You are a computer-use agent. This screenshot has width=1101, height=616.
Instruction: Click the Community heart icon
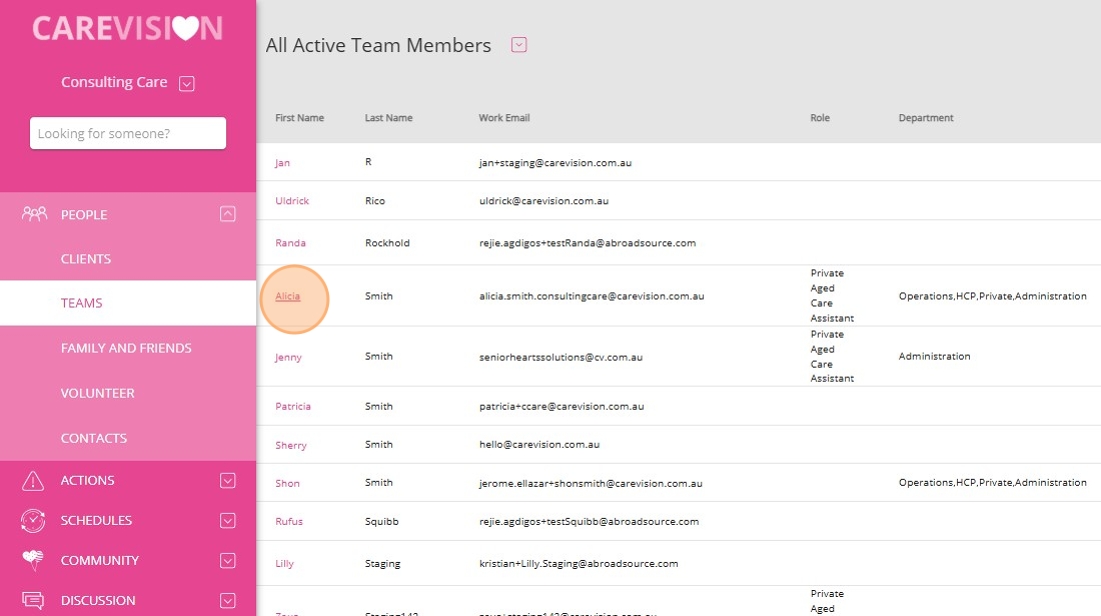point(33,560)
